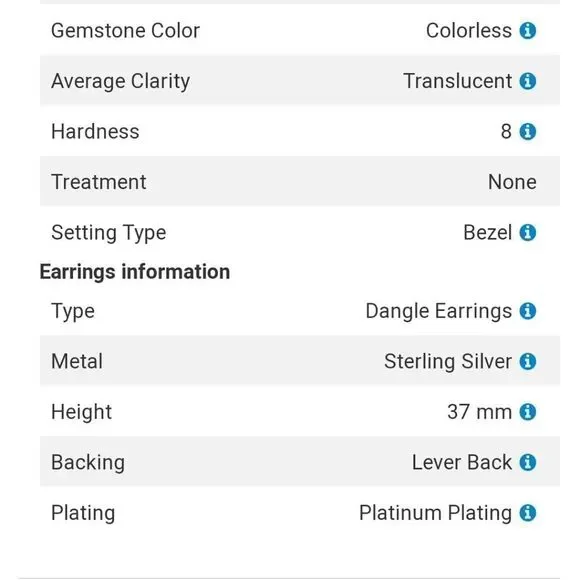Show info for Sterling Silver
Image resolution: width=580 pixels, height=580 pixels.
527,361
